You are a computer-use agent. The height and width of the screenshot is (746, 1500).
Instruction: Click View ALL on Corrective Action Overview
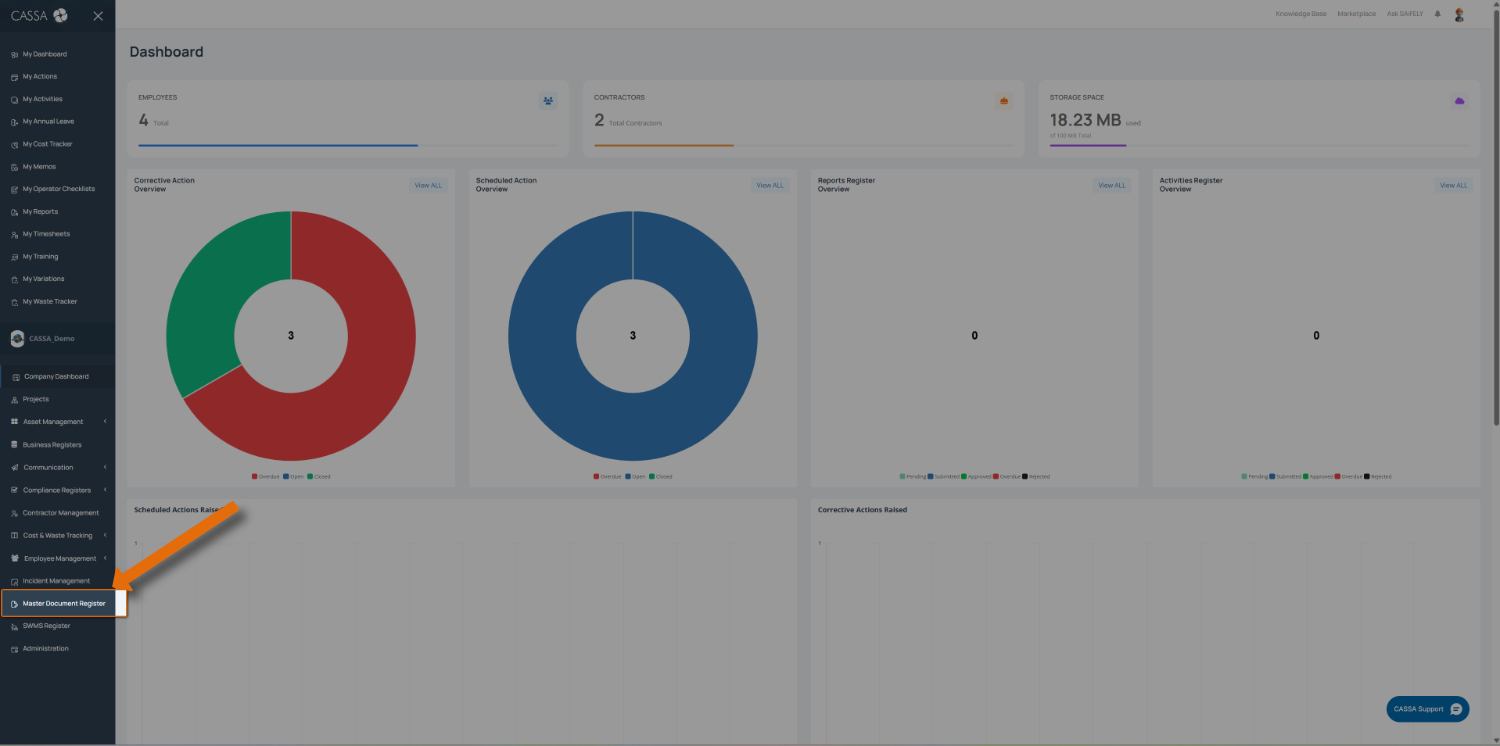pyautogui.click(x=428, y=185)
